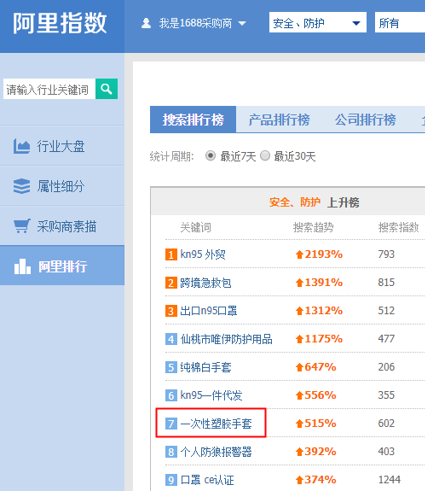Open 行业大盘 in the sidebar
This screenshot has height=491, width=425.
(62, 146)
